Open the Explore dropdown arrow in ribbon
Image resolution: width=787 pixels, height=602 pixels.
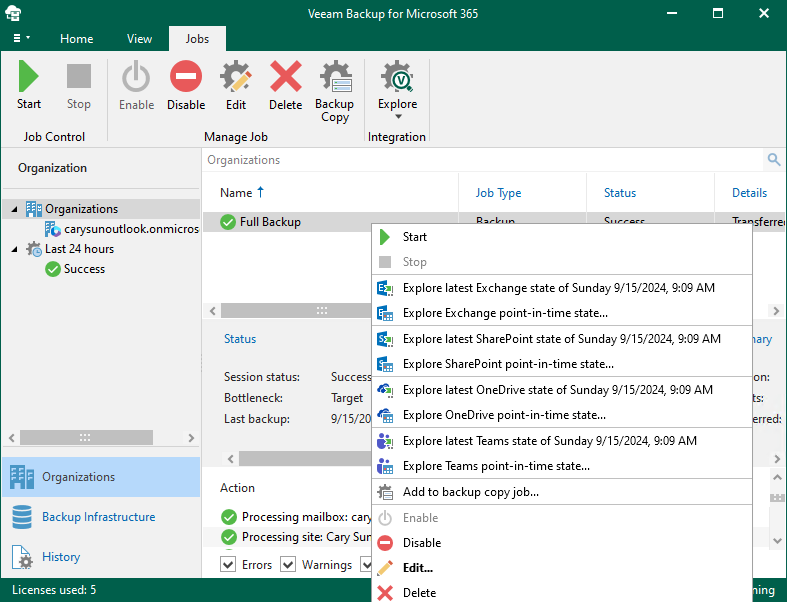[x=398, y=116]
